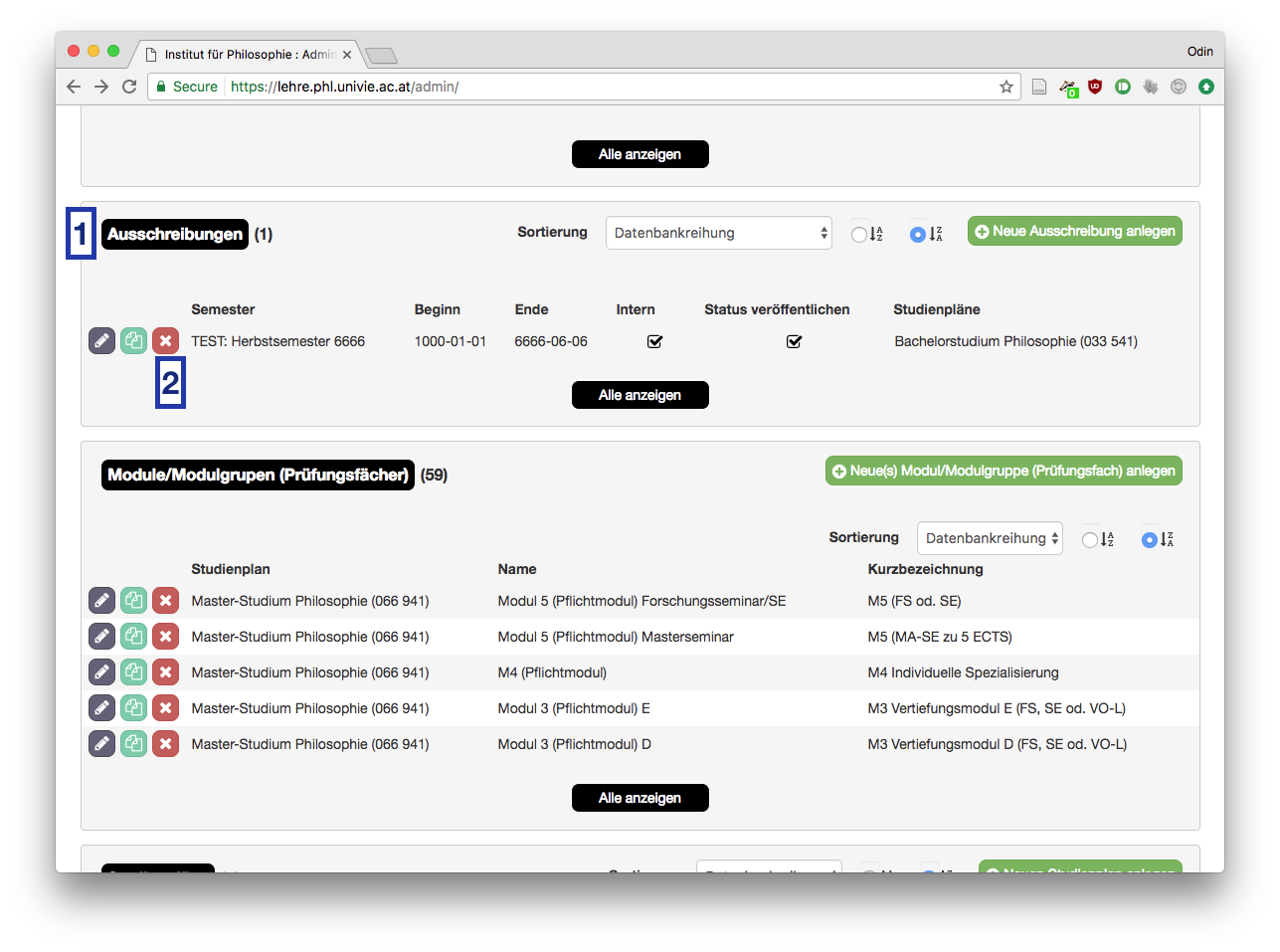Image resolution: width=1280 pixels, height=952 pixels.
Task: Select descending Z-A sort for Module
Action: click(x=1150, y=540)
